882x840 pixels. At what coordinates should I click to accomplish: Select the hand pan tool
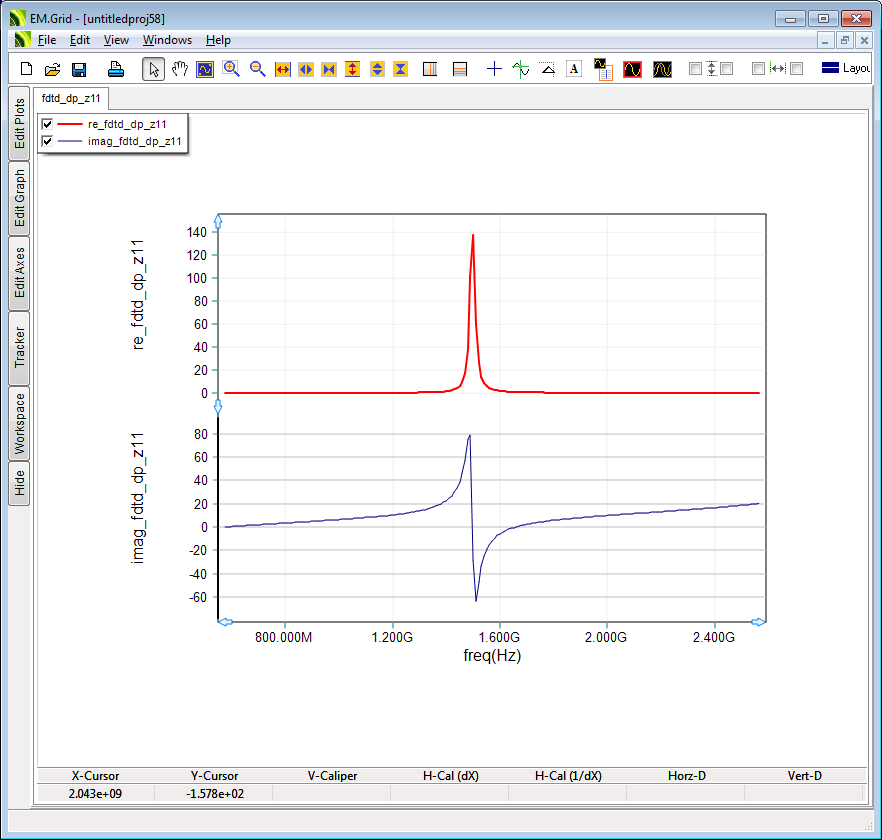(180, 69)
